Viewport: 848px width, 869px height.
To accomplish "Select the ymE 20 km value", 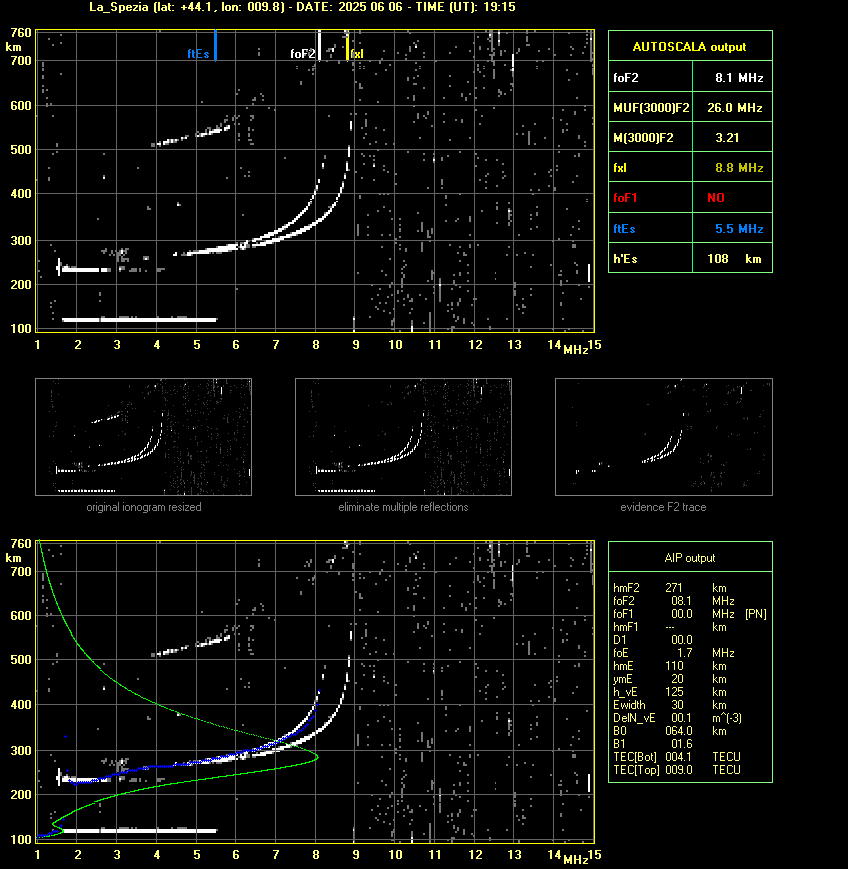I will point(699,679).
